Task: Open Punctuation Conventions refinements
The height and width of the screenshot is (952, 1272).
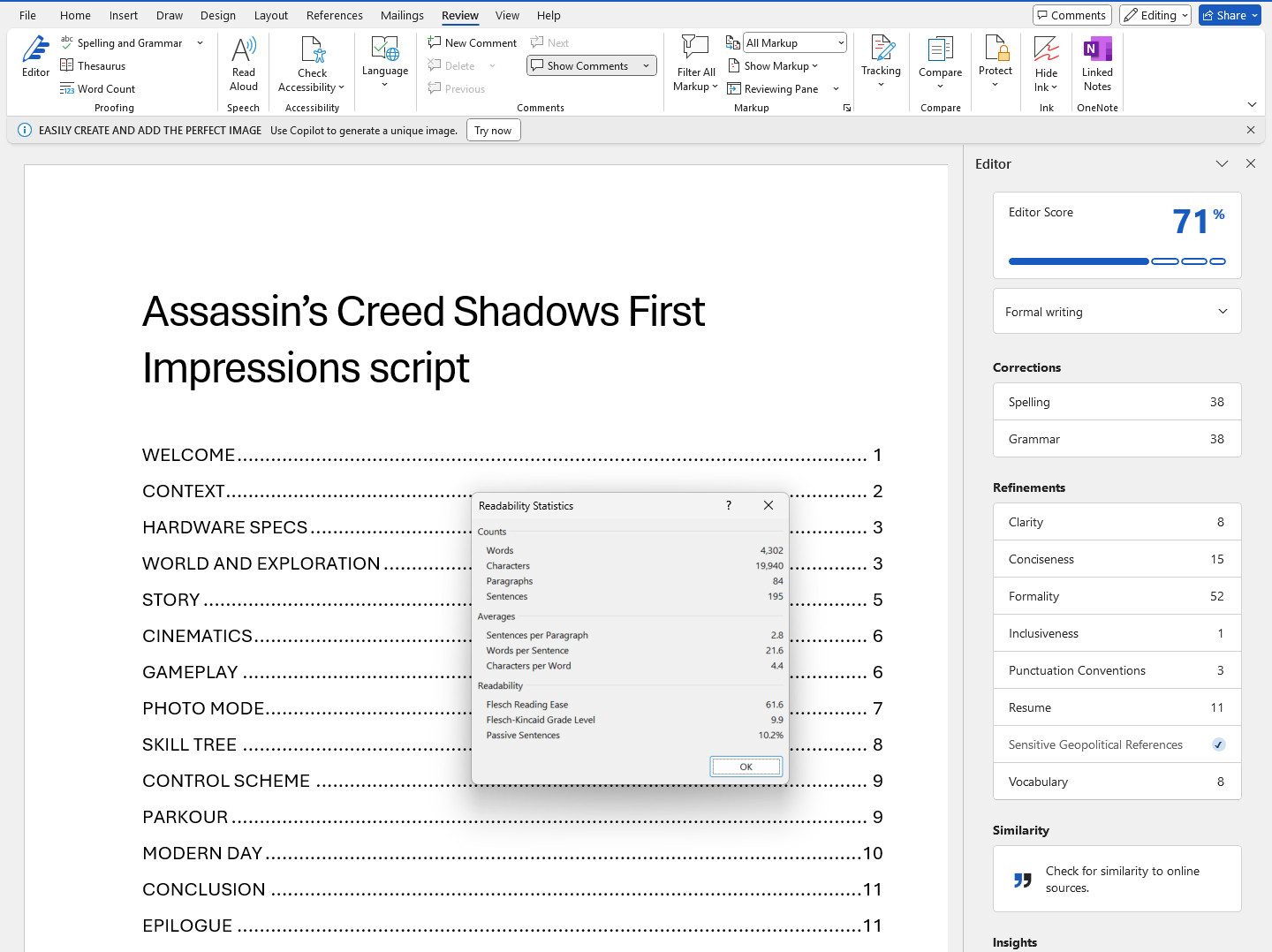Action: pos(1117,670)
